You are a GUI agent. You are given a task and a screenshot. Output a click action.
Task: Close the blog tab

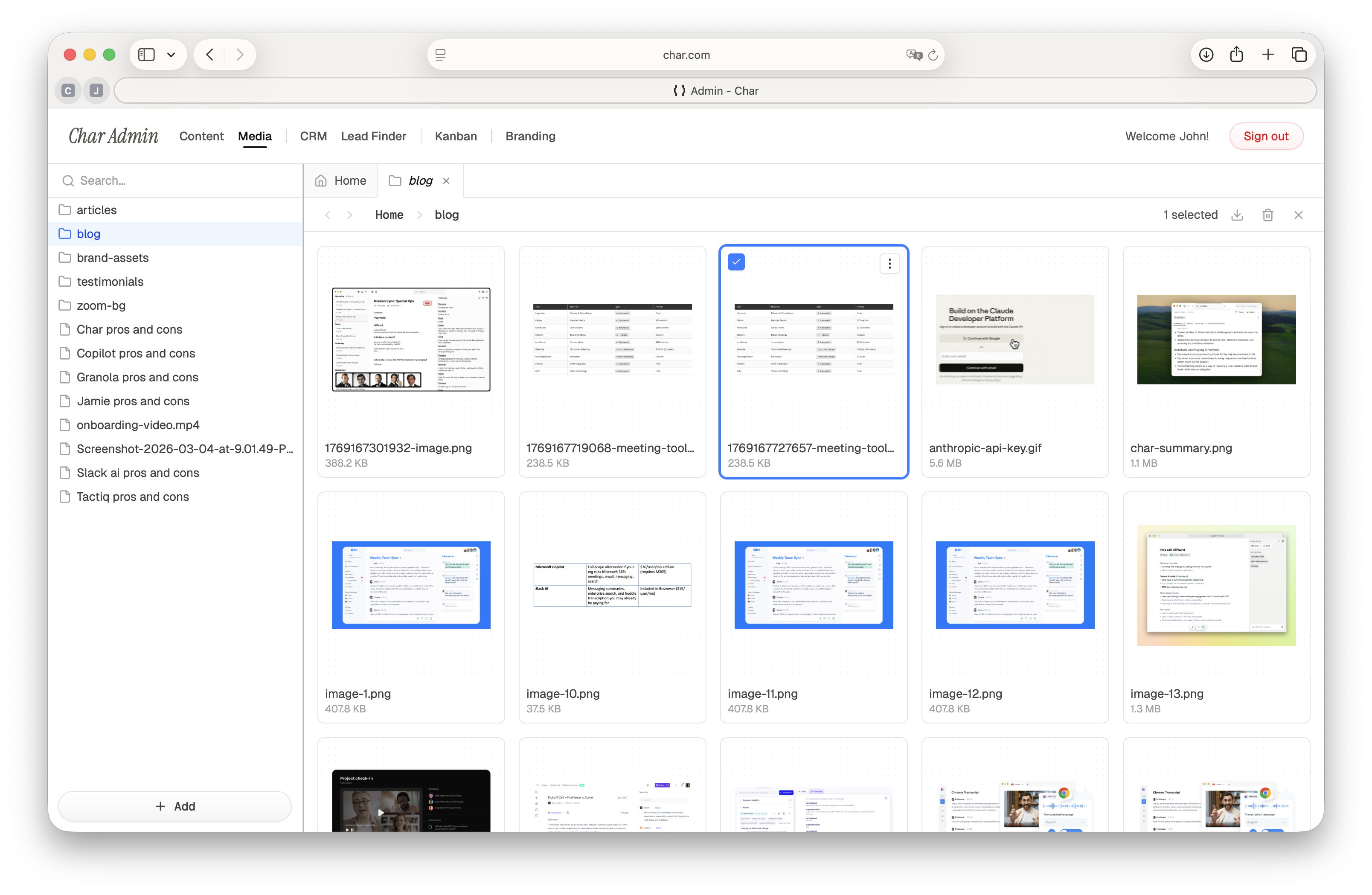[446, 181]
